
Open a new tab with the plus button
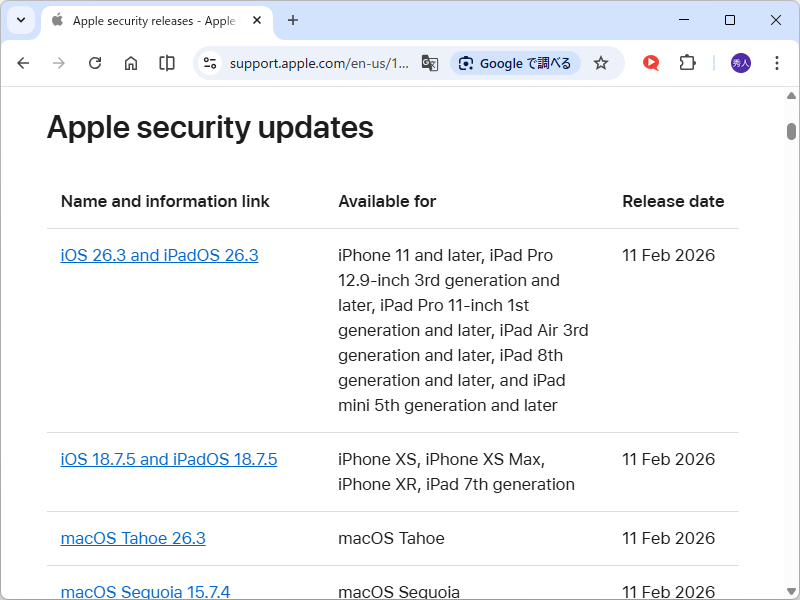[291, 21]
